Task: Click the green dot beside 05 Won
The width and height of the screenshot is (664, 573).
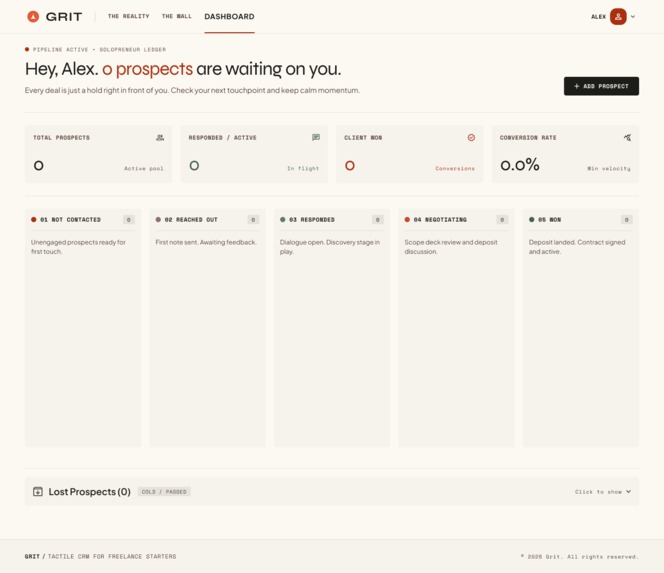Action: [531, 219]
